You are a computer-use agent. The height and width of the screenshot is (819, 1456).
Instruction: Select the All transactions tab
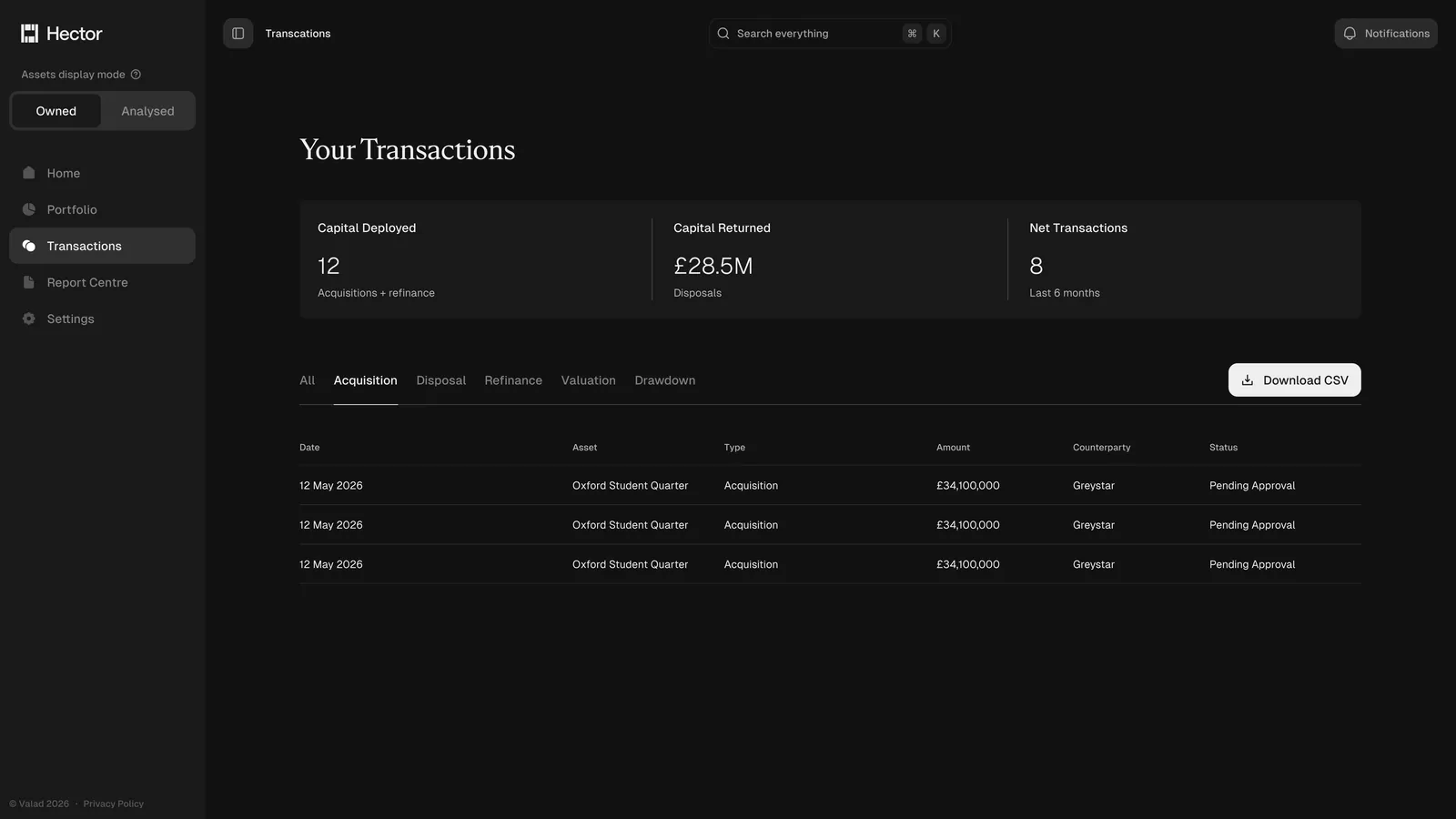pyautogui.click(x=308, y=380)
